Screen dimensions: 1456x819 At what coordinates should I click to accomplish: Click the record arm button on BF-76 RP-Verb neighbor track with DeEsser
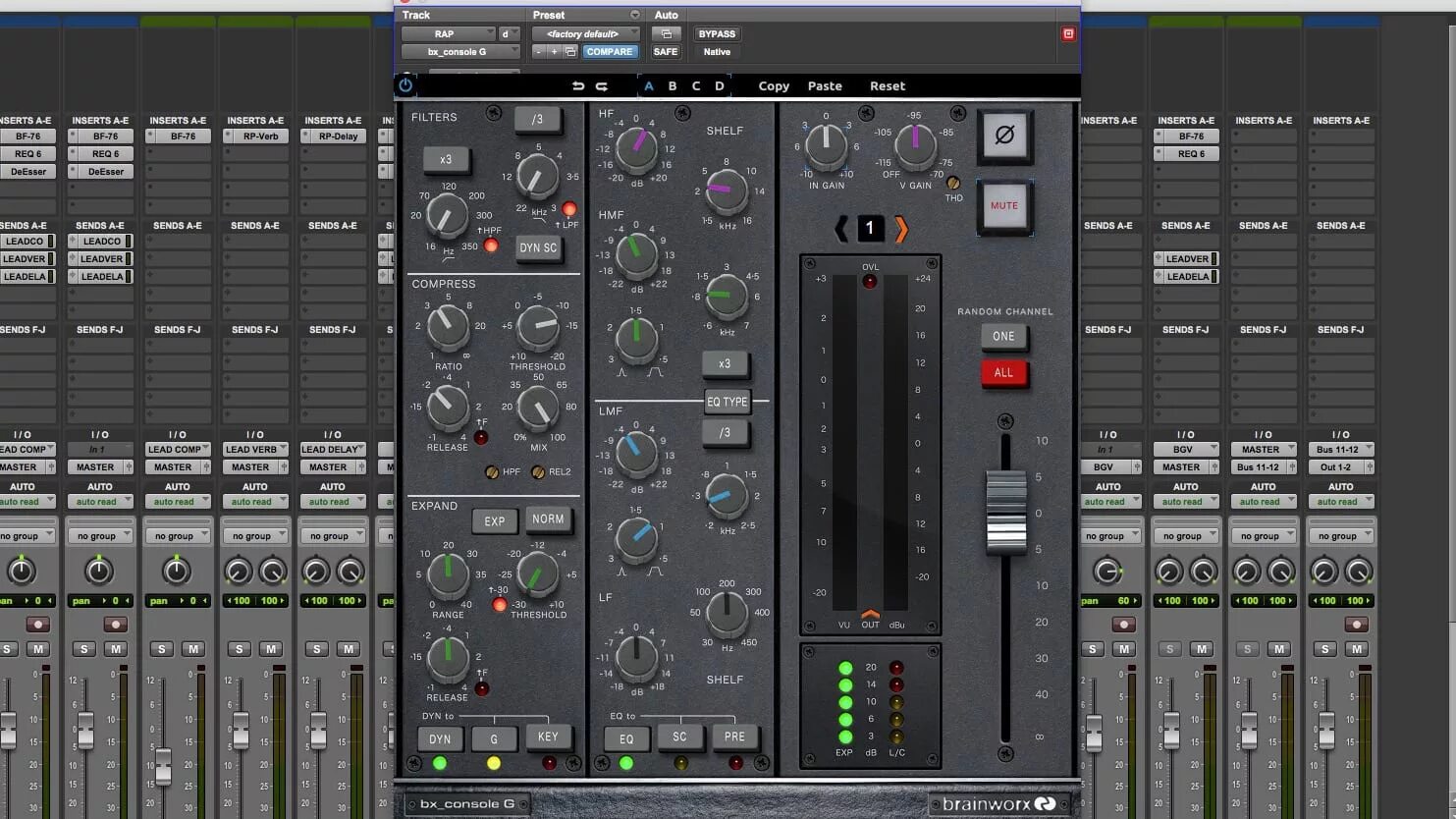click(x=115, y=625)
